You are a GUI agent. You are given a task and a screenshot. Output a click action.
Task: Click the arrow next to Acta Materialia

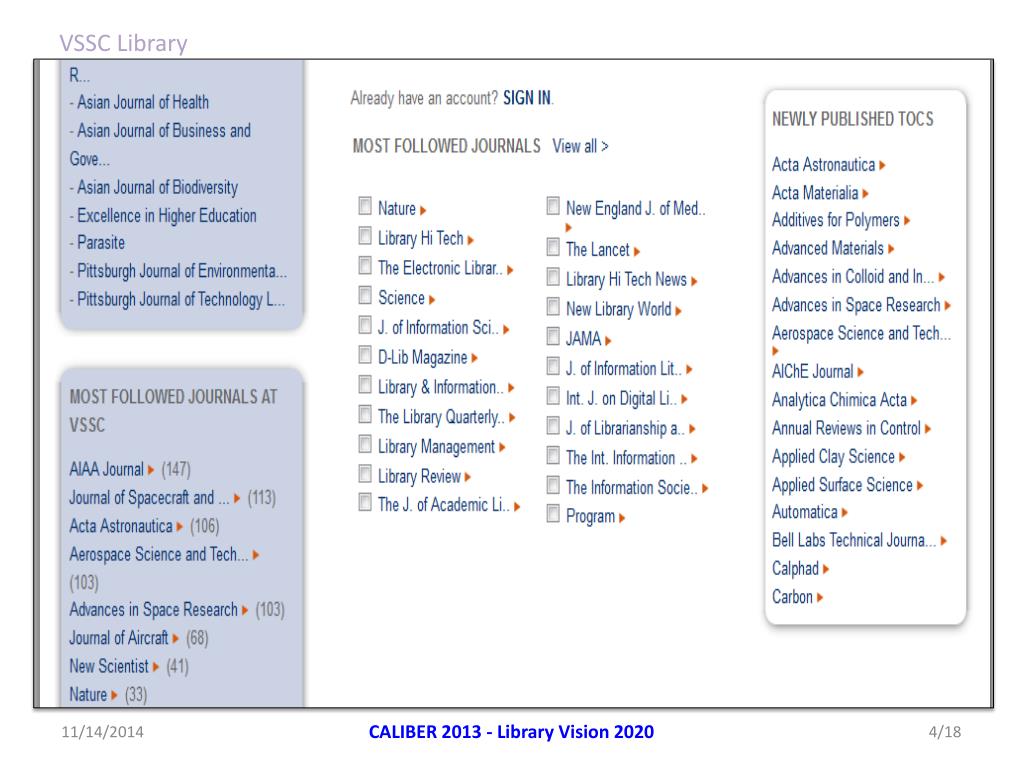(865, 194)
